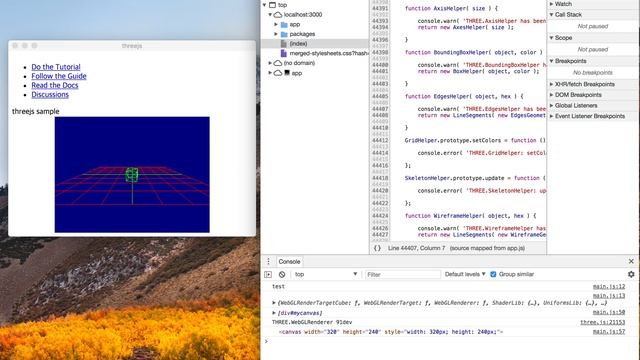Viewport: 640px width, 360px height.
Task: Show the console sidebar
Action: 268,275
